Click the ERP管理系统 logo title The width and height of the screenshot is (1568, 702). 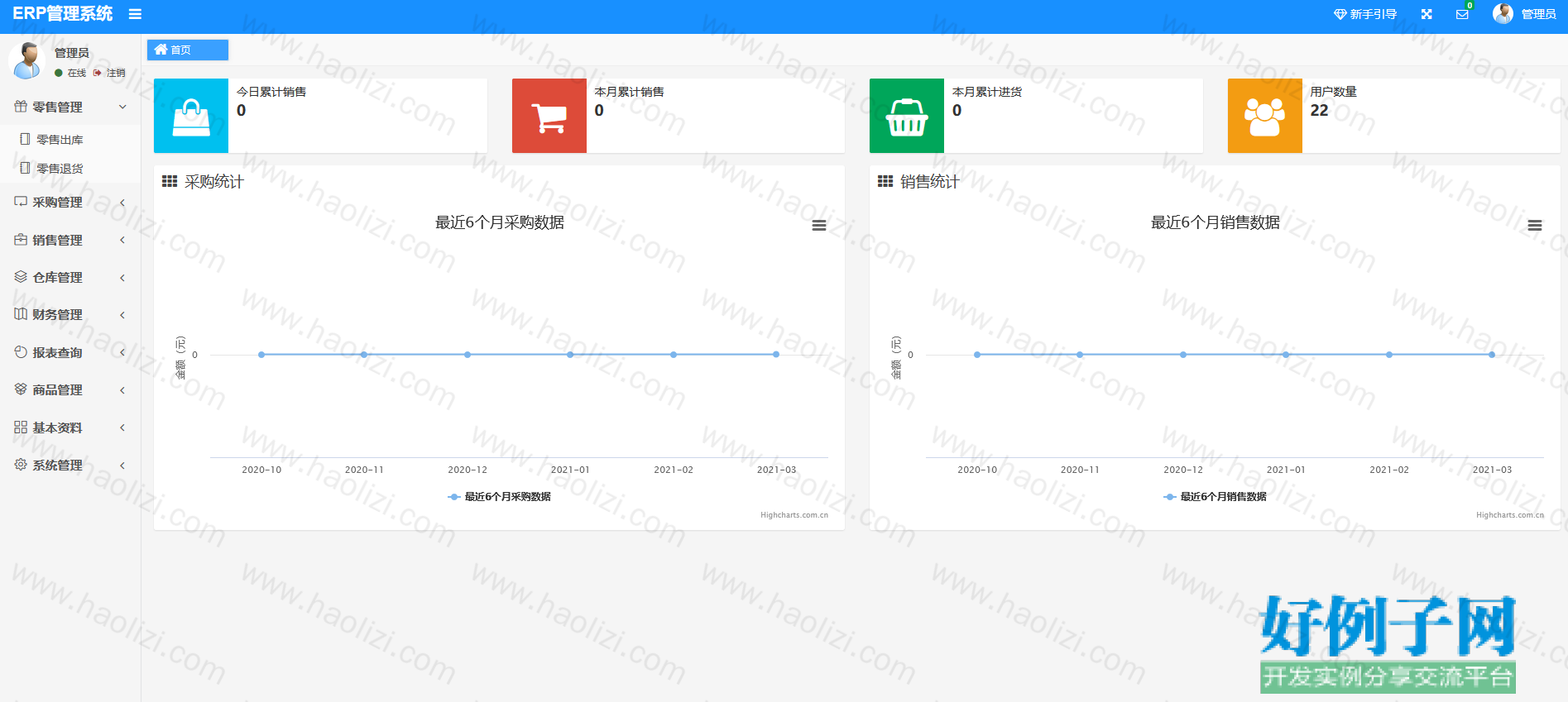tap(63, 14)
